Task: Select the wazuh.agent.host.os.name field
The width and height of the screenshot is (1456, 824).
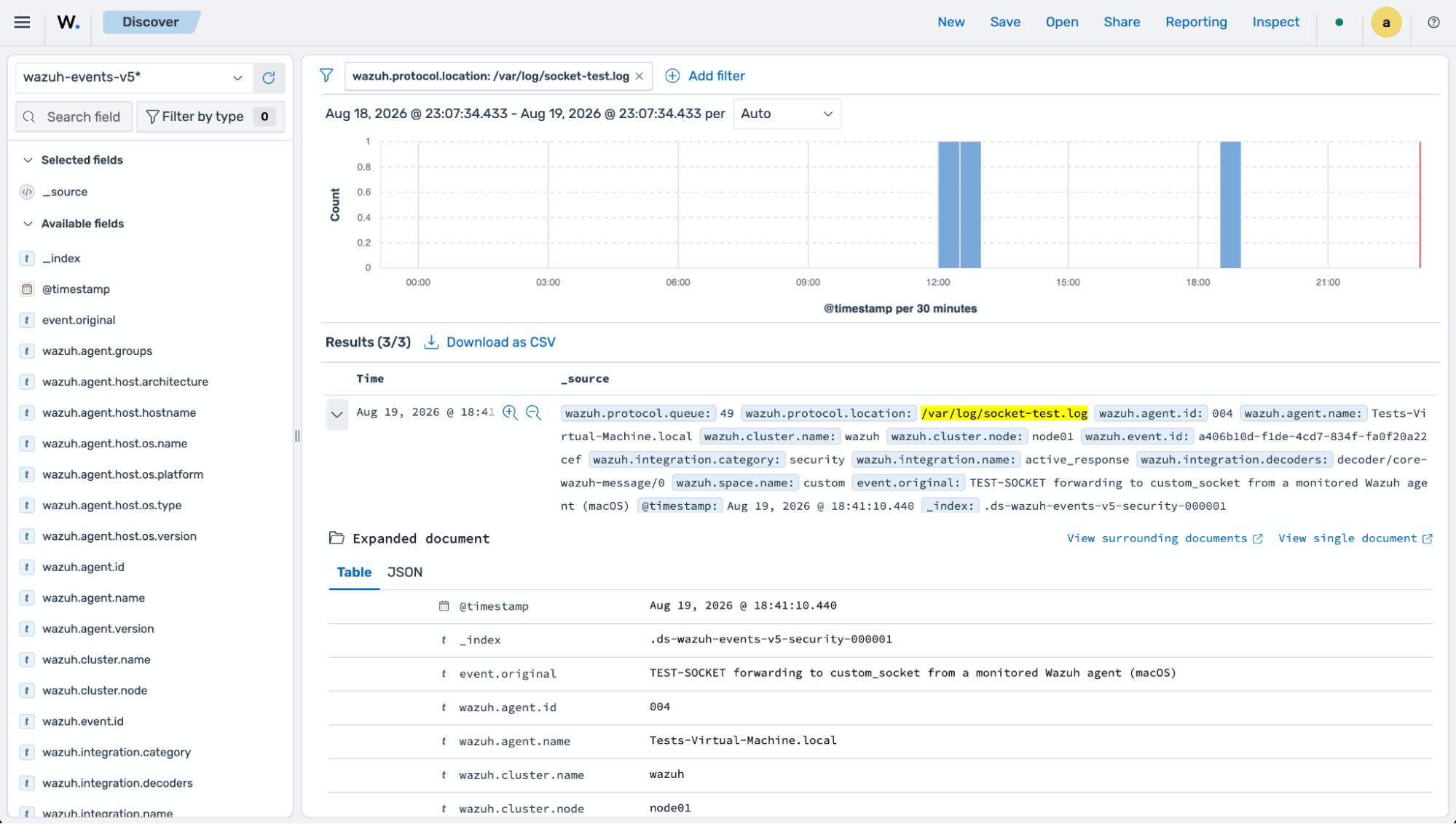Action: pos(115,444)
